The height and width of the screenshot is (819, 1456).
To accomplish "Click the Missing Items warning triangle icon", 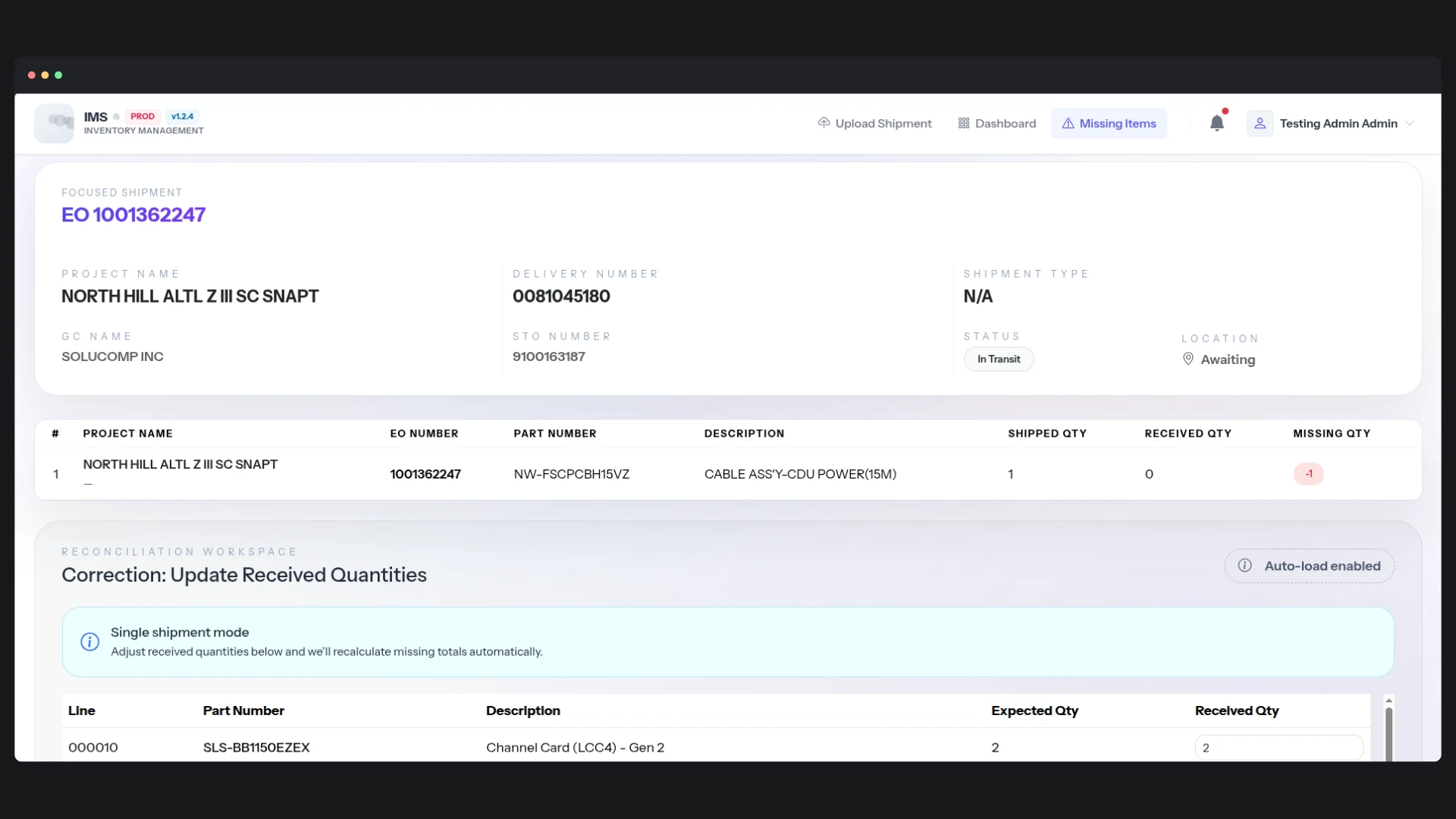I will (1068, 123).
